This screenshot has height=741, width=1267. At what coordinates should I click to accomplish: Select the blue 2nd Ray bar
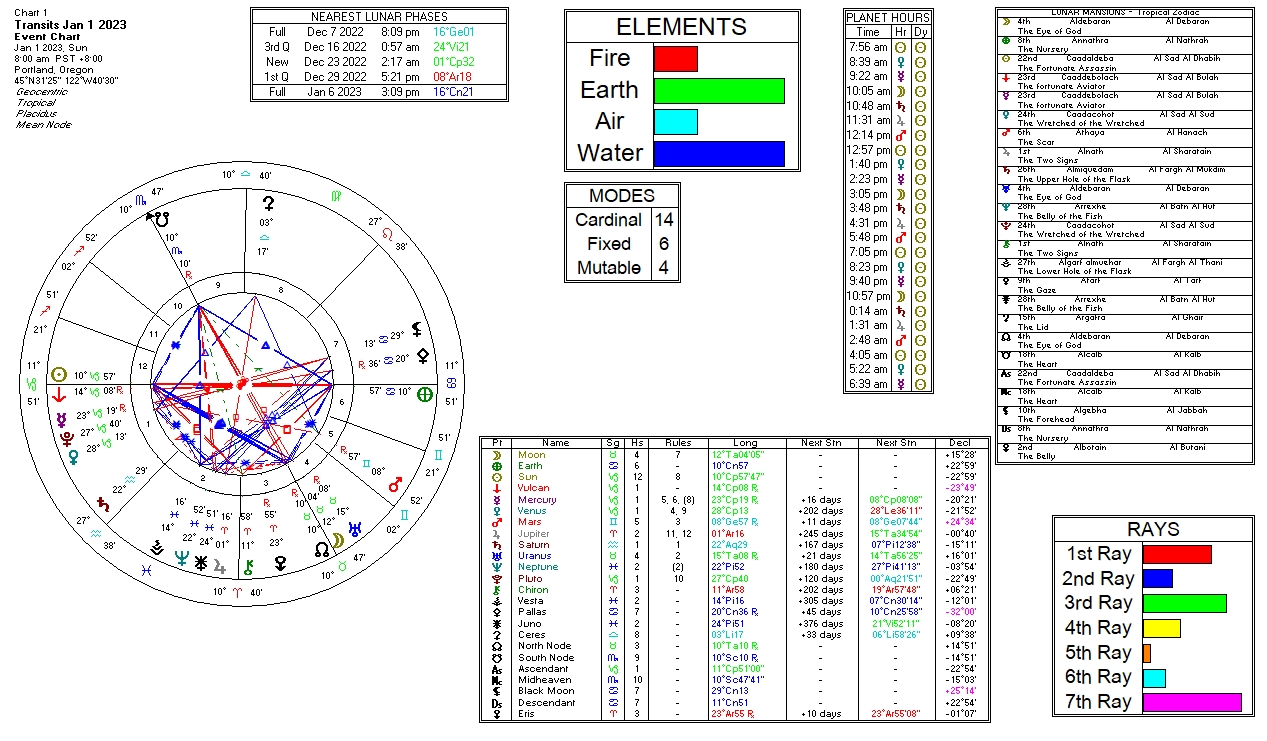pos(1158,579)
